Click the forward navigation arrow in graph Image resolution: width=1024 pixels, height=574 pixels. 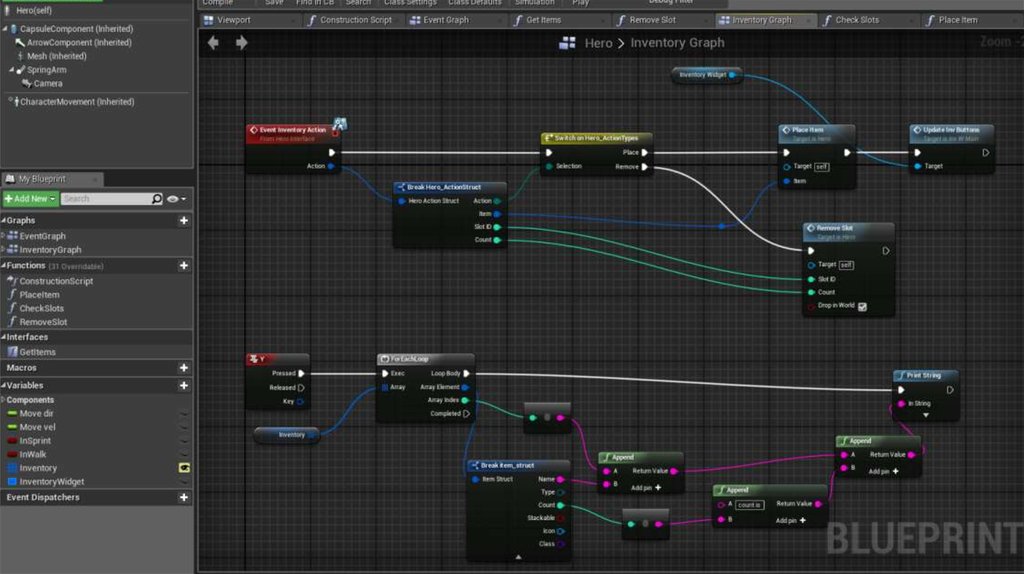241,43
